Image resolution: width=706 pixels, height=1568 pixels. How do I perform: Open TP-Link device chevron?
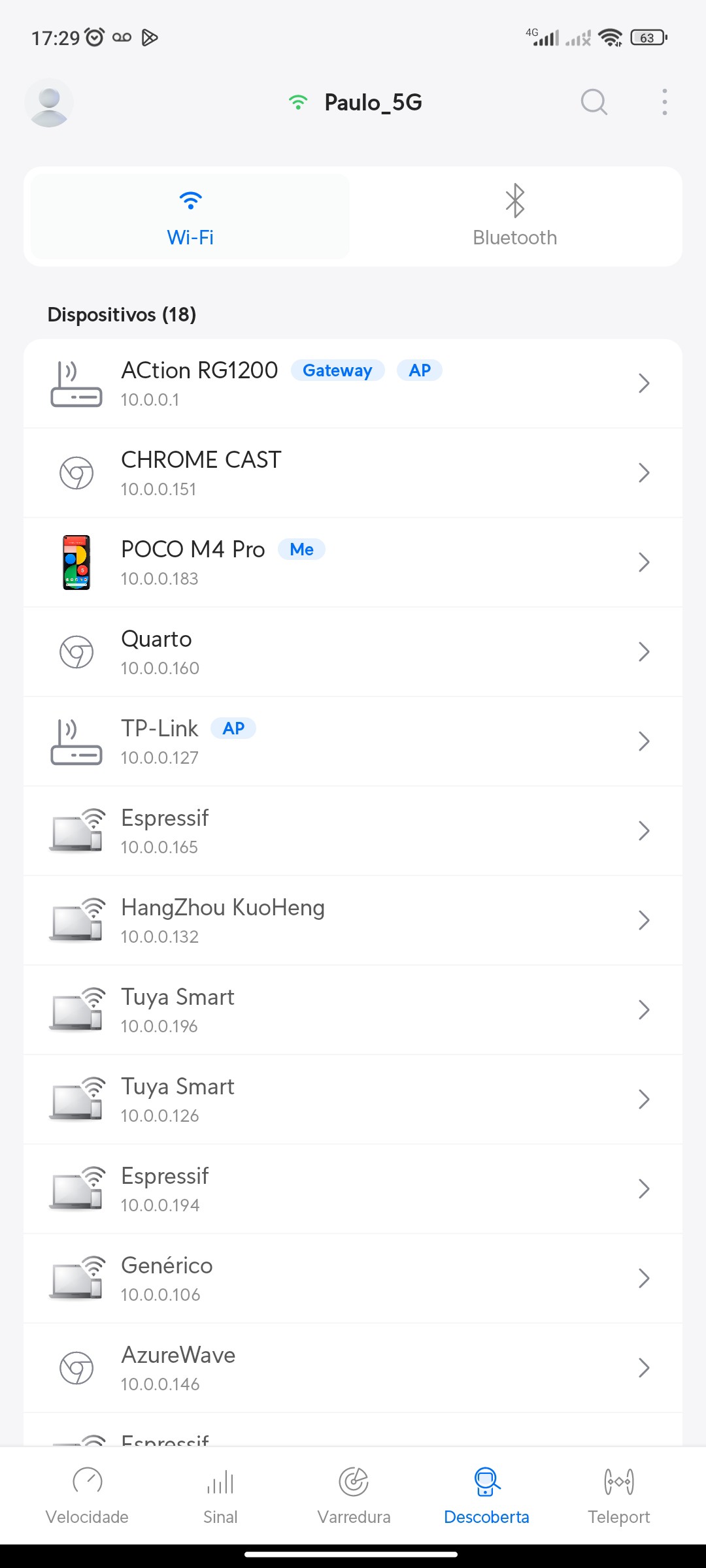pos(643,742)
